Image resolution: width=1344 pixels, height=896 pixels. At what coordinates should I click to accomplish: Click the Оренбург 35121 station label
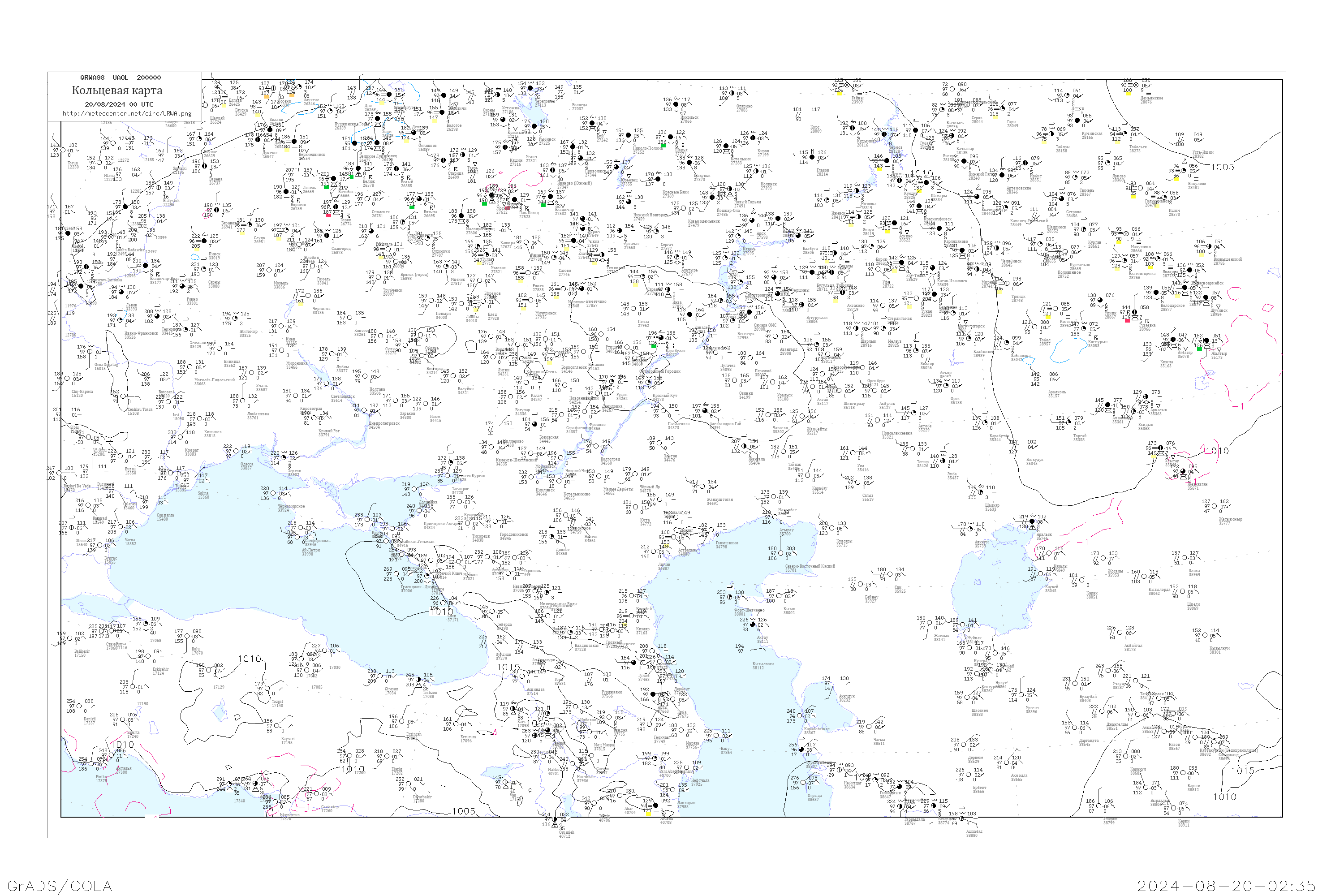875,382
